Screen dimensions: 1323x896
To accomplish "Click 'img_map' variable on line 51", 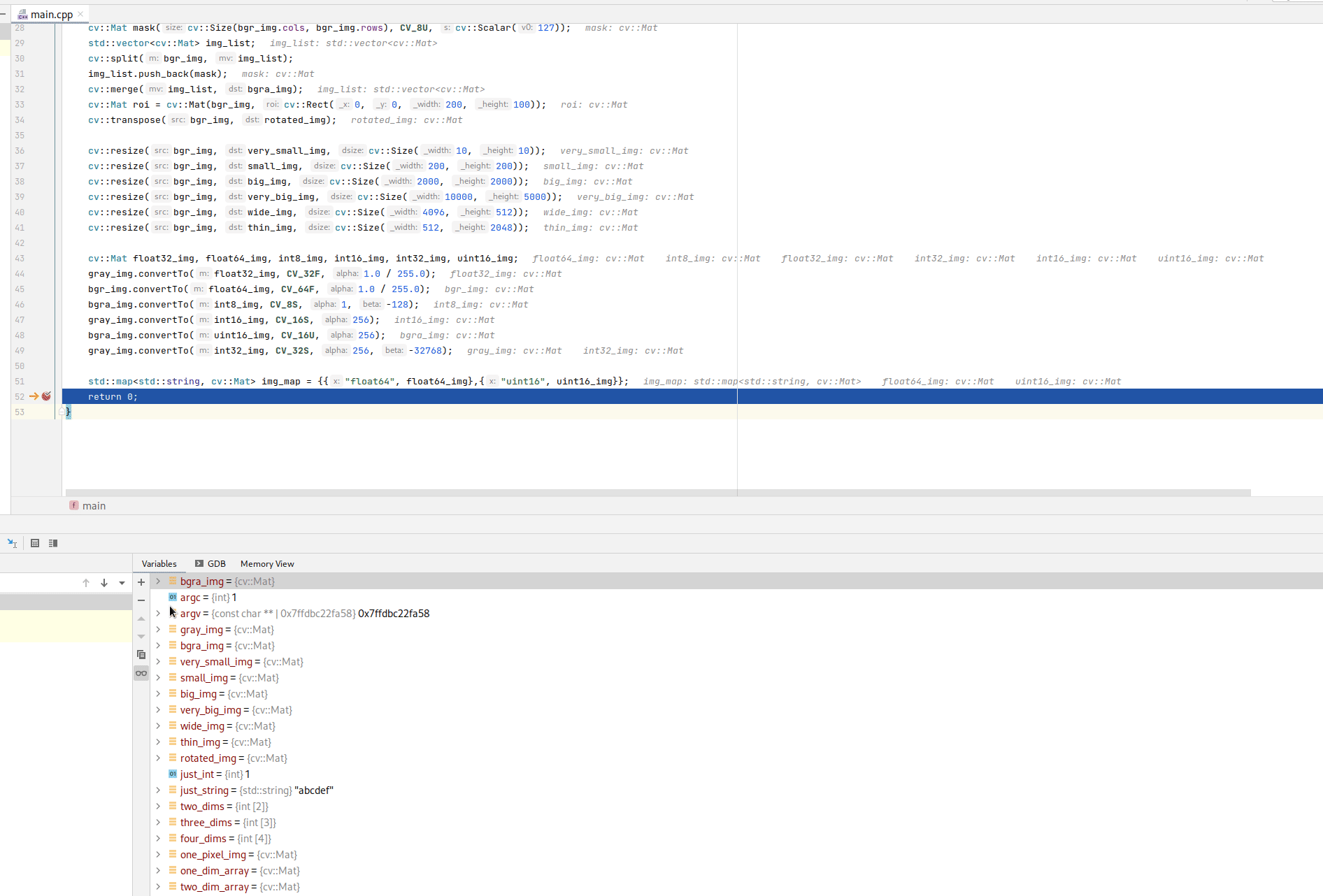I will (x=281, y=382).
